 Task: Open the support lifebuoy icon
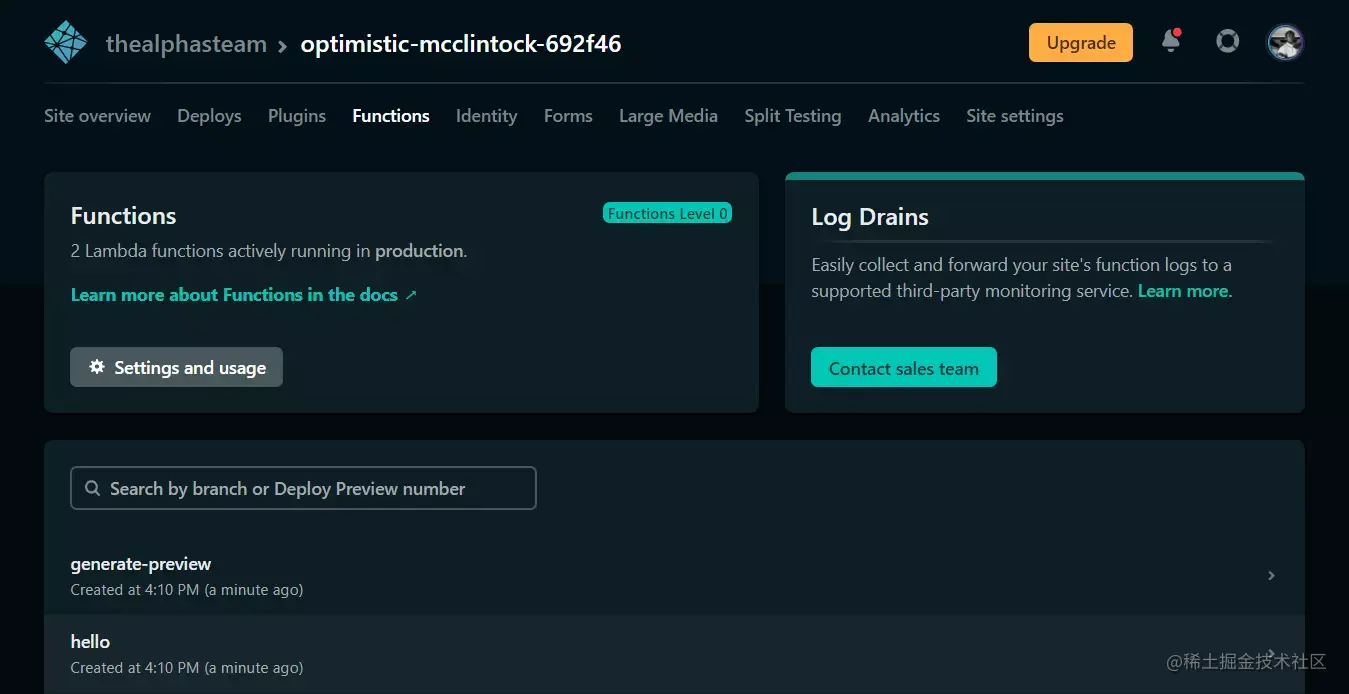pyautogui.click(x=1227, y=41)
